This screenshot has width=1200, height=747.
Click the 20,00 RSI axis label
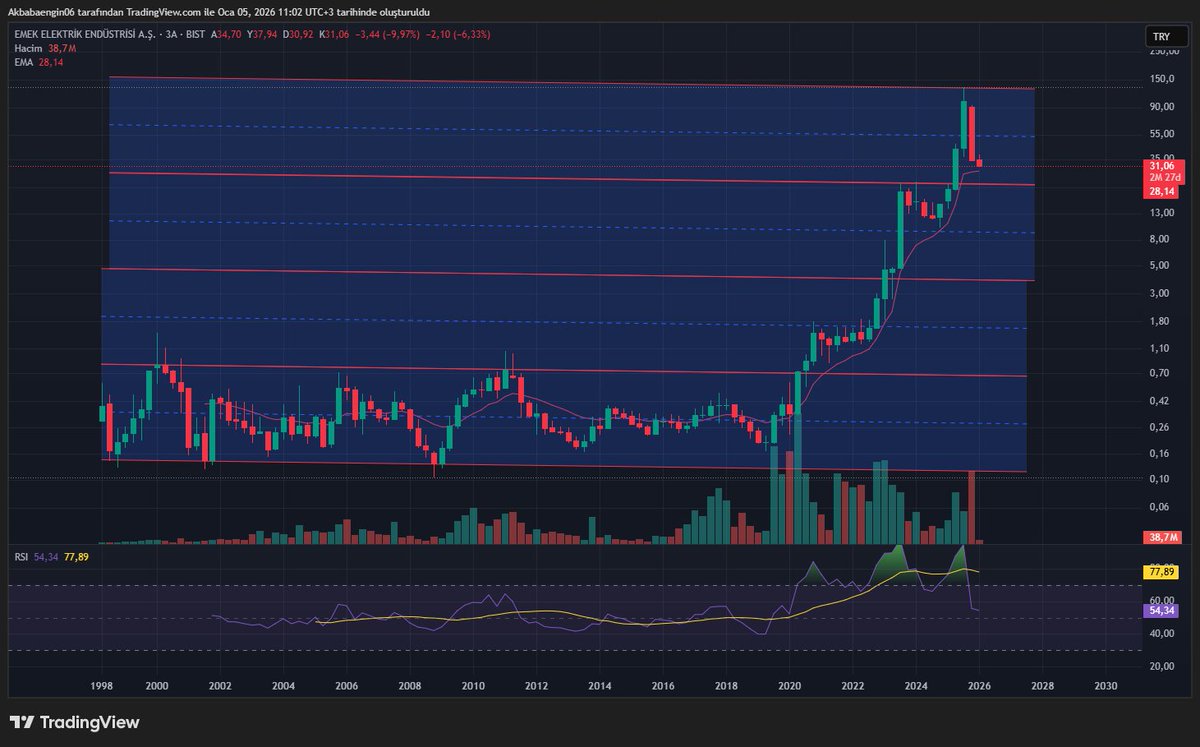pos(1163,666)
